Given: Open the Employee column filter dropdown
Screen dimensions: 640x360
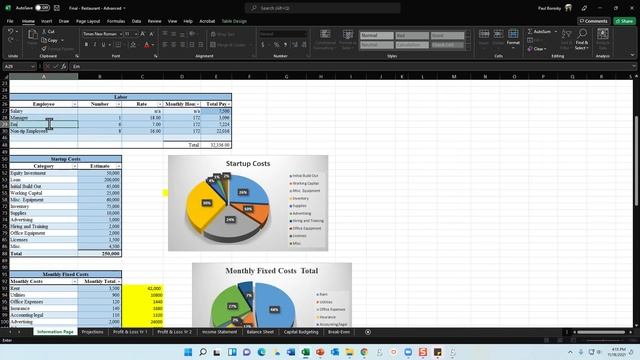Looking at the screenshot, I should (x=75, y=104).
